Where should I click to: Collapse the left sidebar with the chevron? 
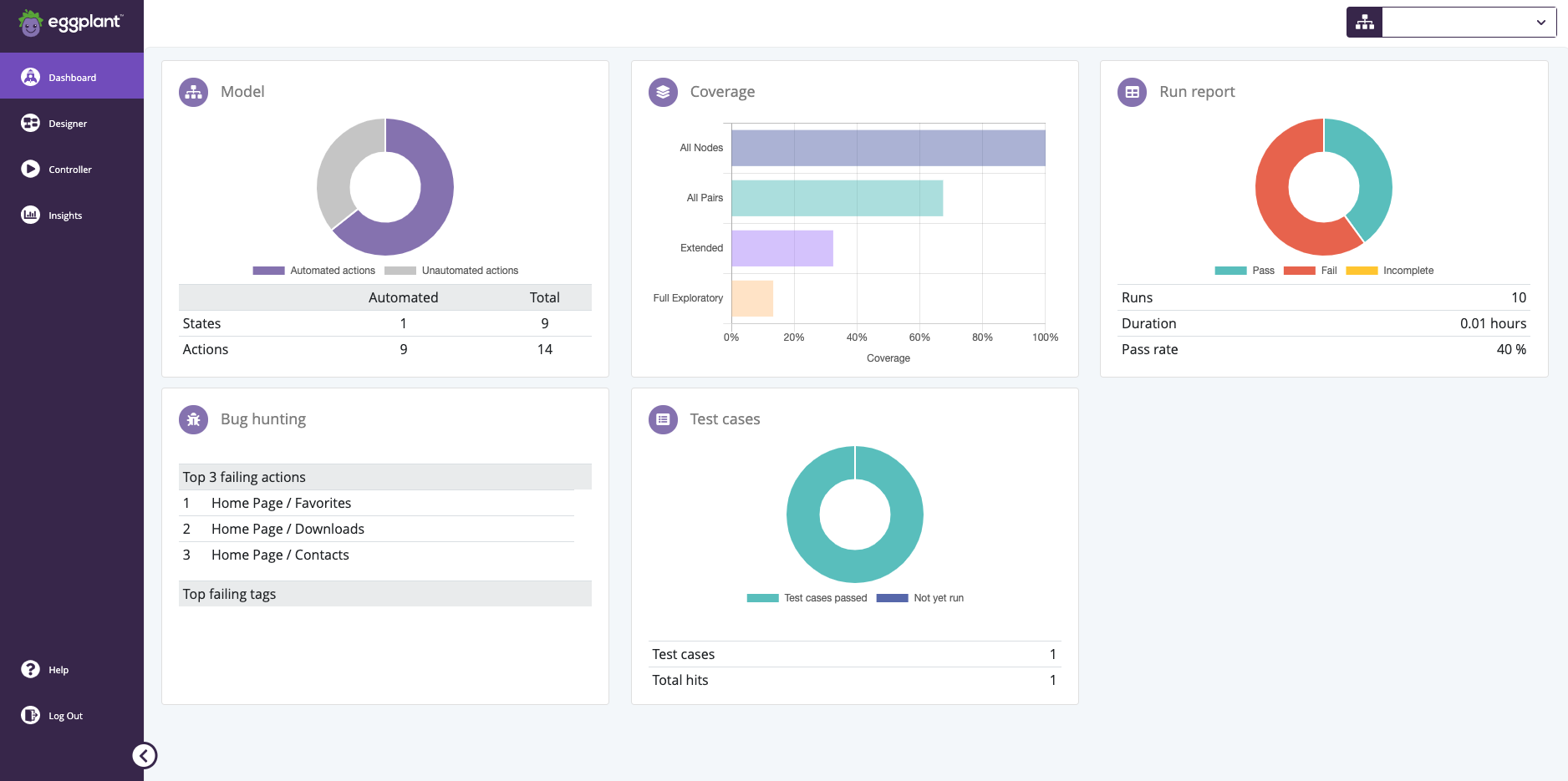pyautogui.click(x=144, y=755)
